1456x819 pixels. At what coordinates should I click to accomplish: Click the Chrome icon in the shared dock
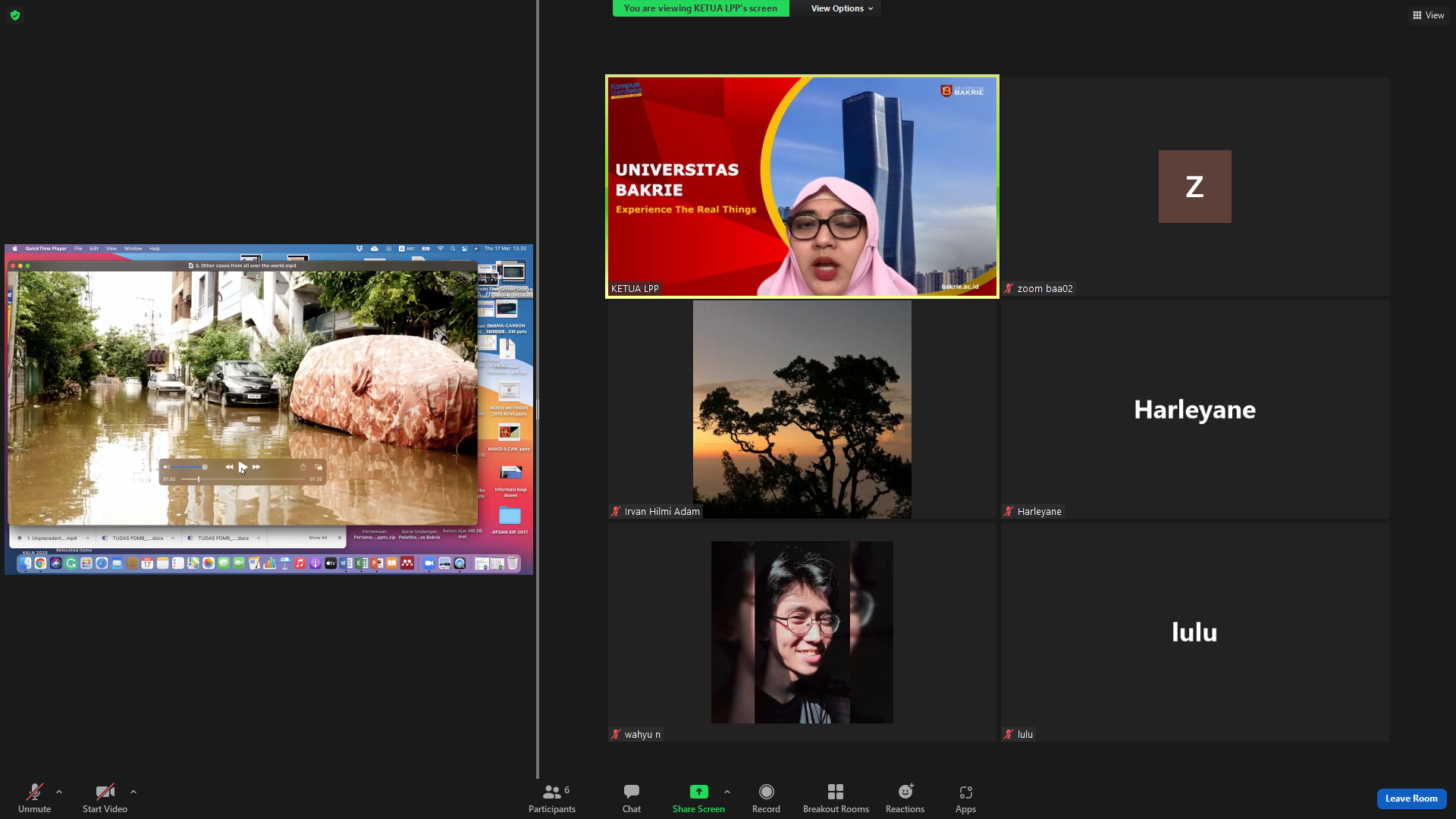[x=40, y=563]
